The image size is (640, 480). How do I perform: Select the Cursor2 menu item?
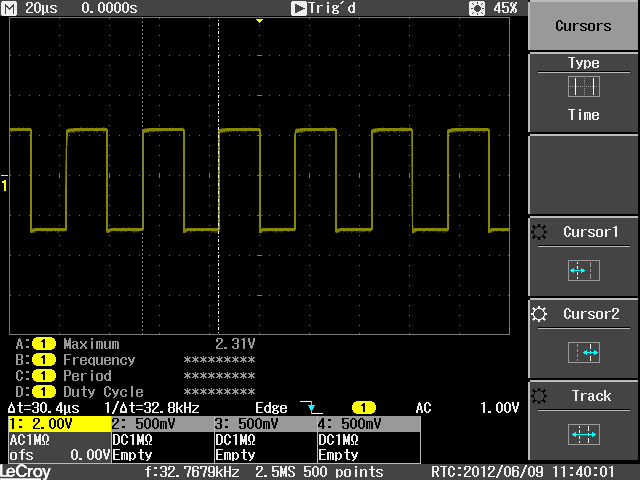point(583,338)
